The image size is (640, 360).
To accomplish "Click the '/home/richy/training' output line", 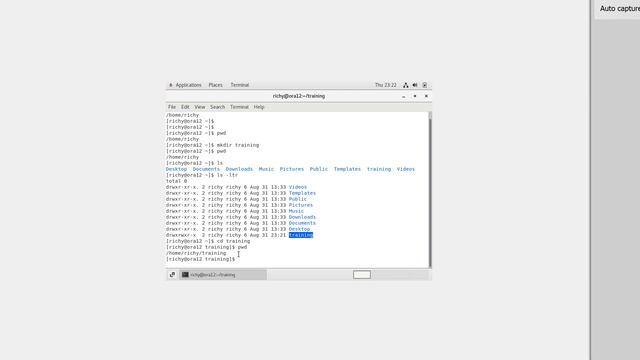I will pyautogui.click(x=196, y=253).
